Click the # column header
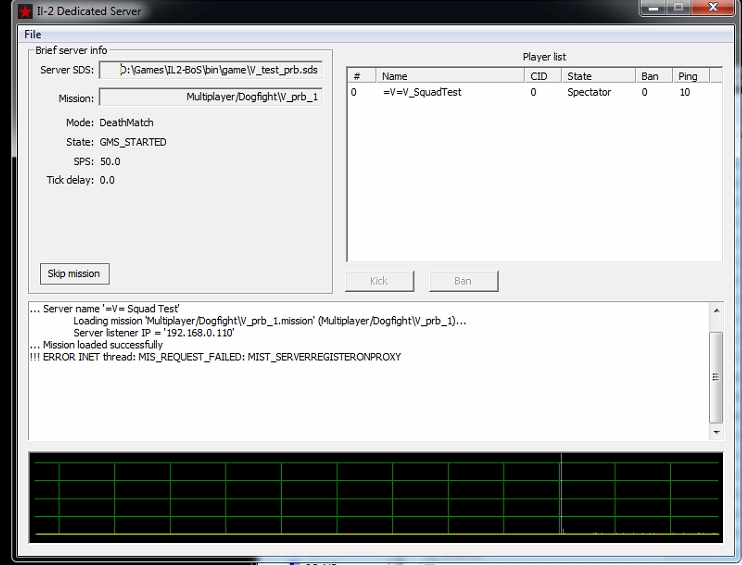This screenshot has width=742, height=565. pyautogui.click(x=362, y=76)
